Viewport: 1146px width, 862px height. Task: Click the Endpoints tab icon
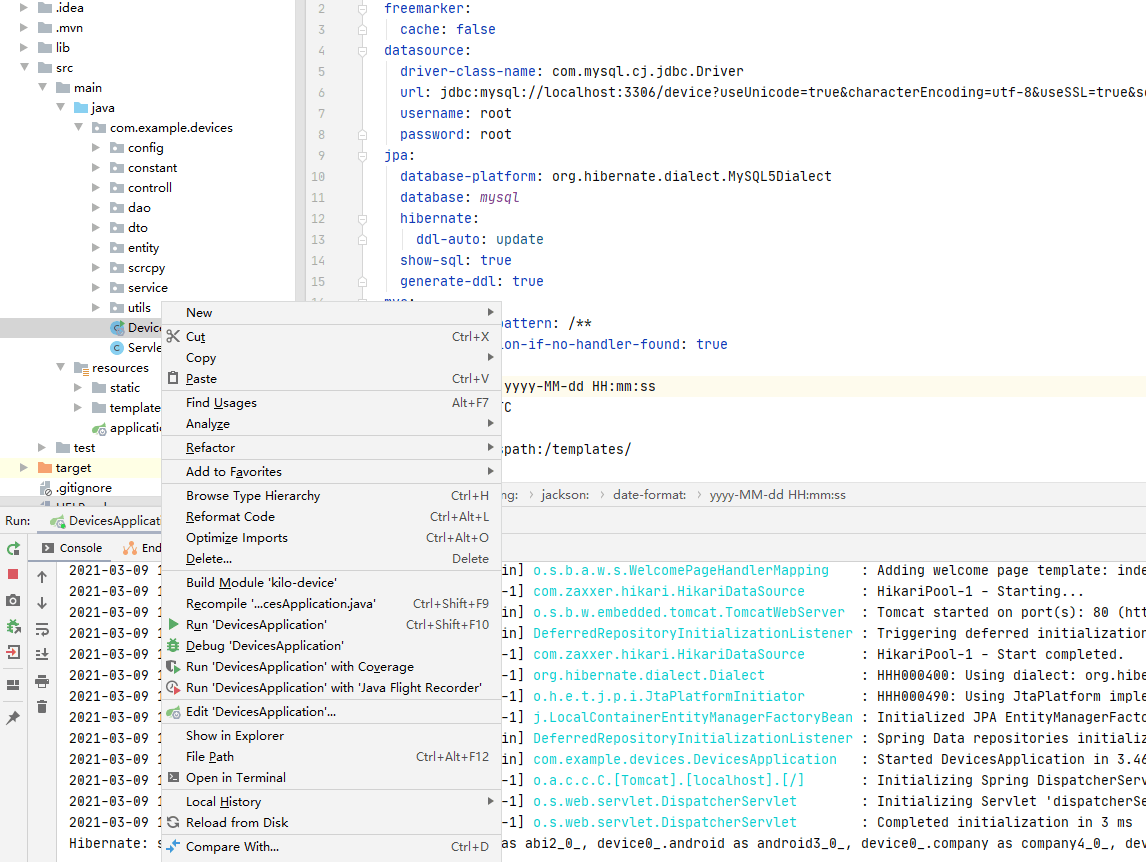(x=130, y=548)
